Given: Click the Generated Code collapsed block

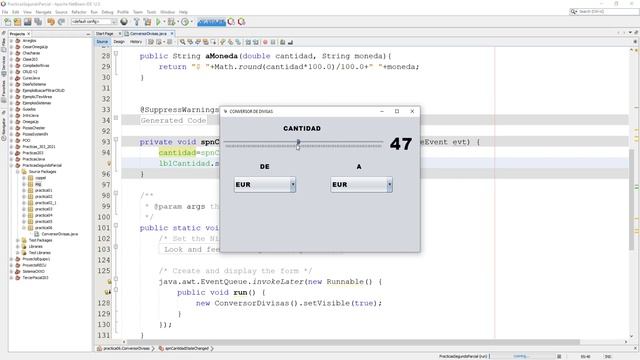Looking at the screenshot, I should (x=173, y=120).
